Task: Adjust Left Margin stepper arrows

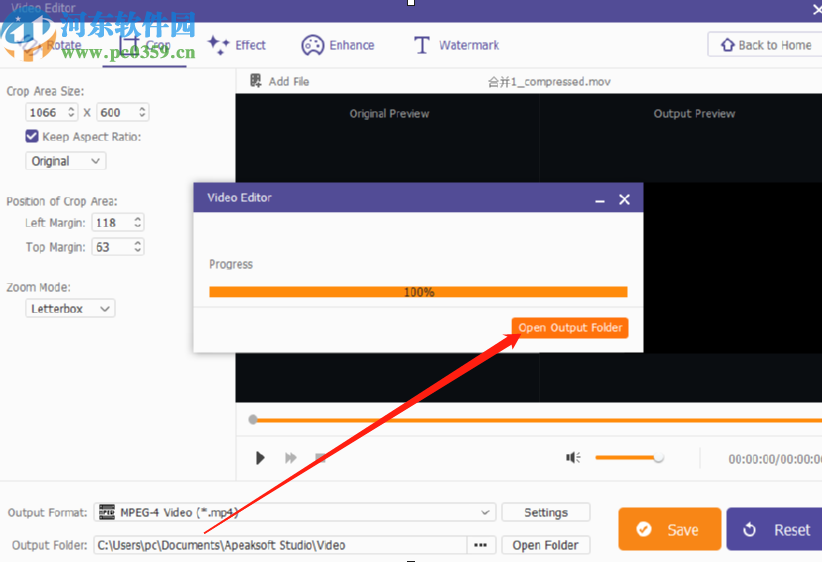Action: (x=137, y=222)
